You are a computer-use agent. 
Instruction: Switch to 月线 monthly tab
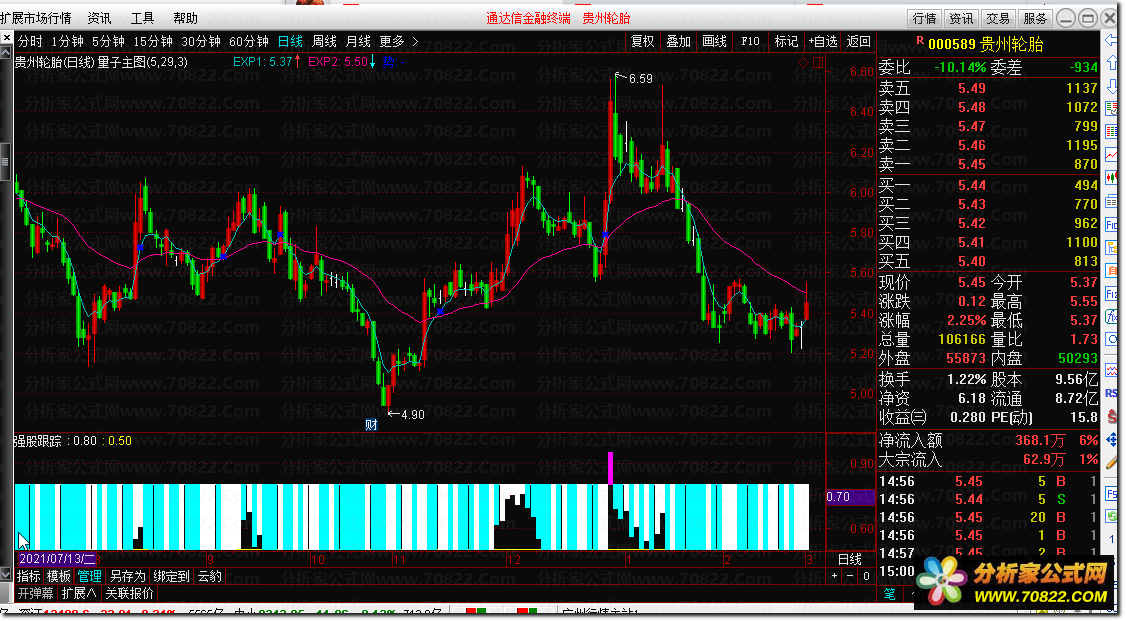(358, 42)
